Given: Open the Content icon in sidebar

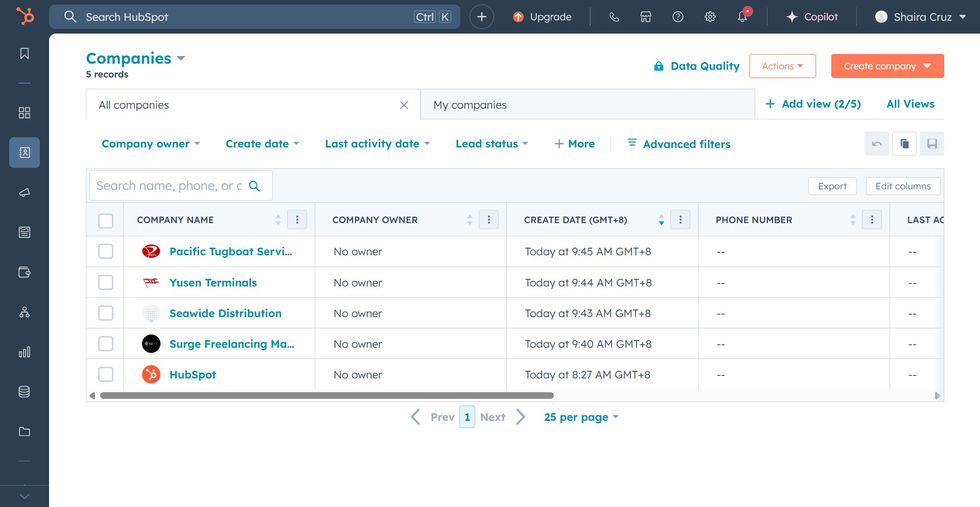Looking at the screenshot, I should click(24, 233).
